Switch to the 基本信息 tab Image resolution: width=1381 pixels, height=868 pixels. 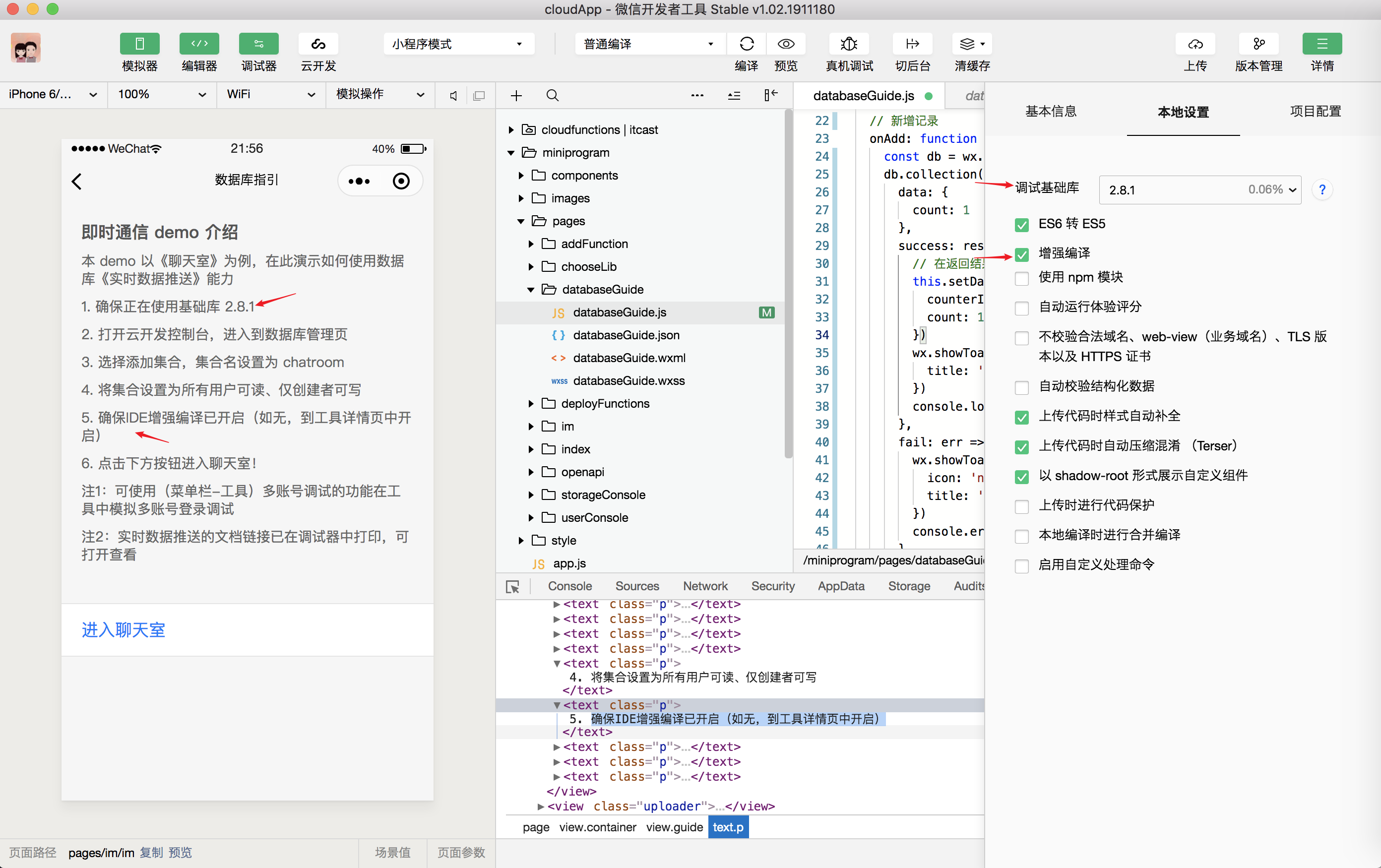tap(1051, 111)
